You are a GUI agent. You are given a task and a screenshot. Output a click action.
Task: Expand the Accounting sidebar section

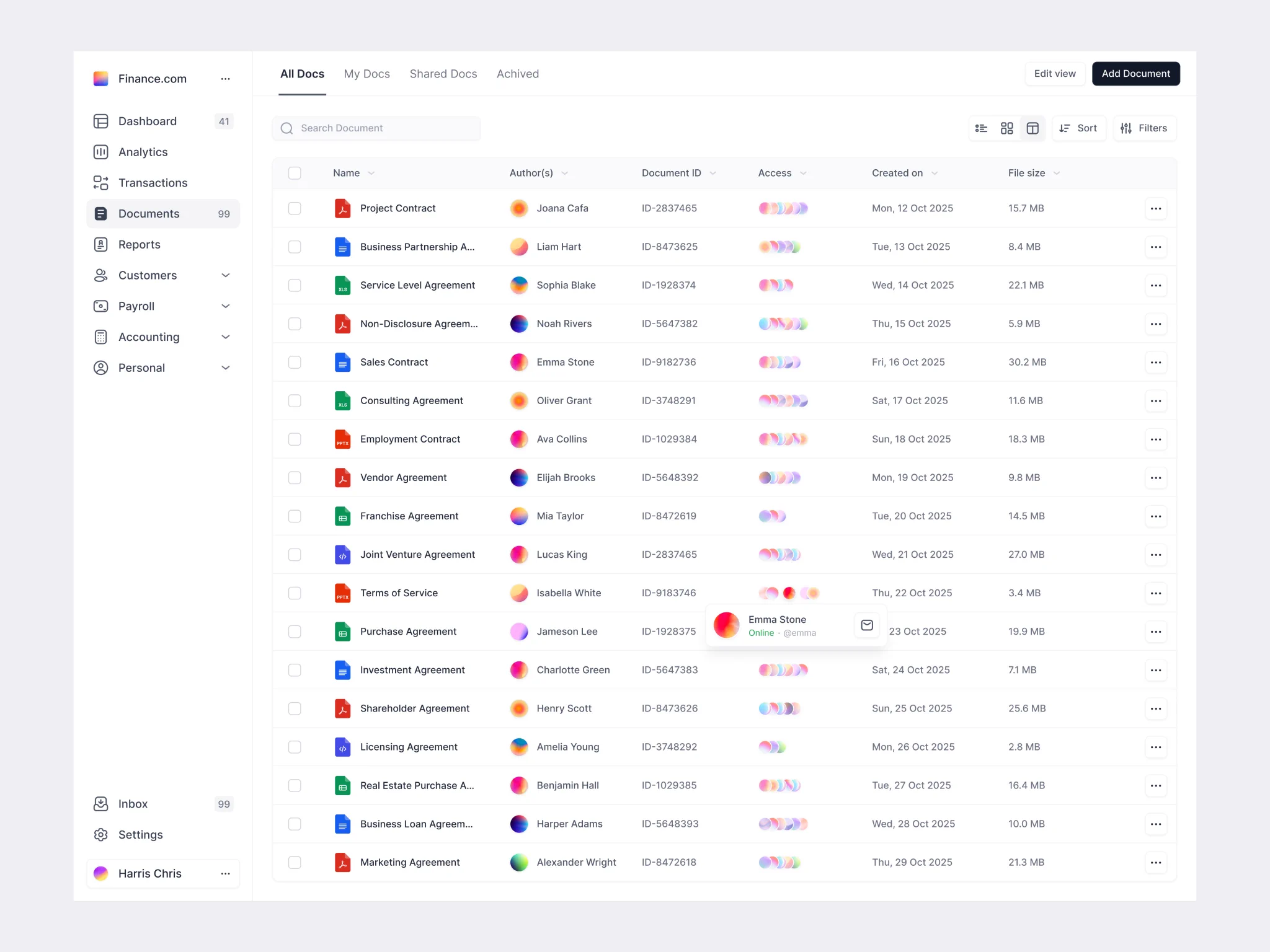(226, 337)
